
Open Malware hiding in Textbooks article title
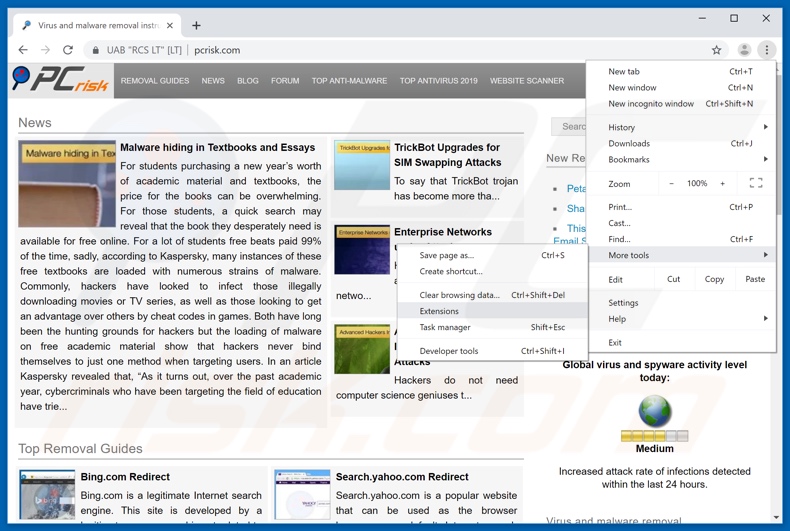click(217, 148)
